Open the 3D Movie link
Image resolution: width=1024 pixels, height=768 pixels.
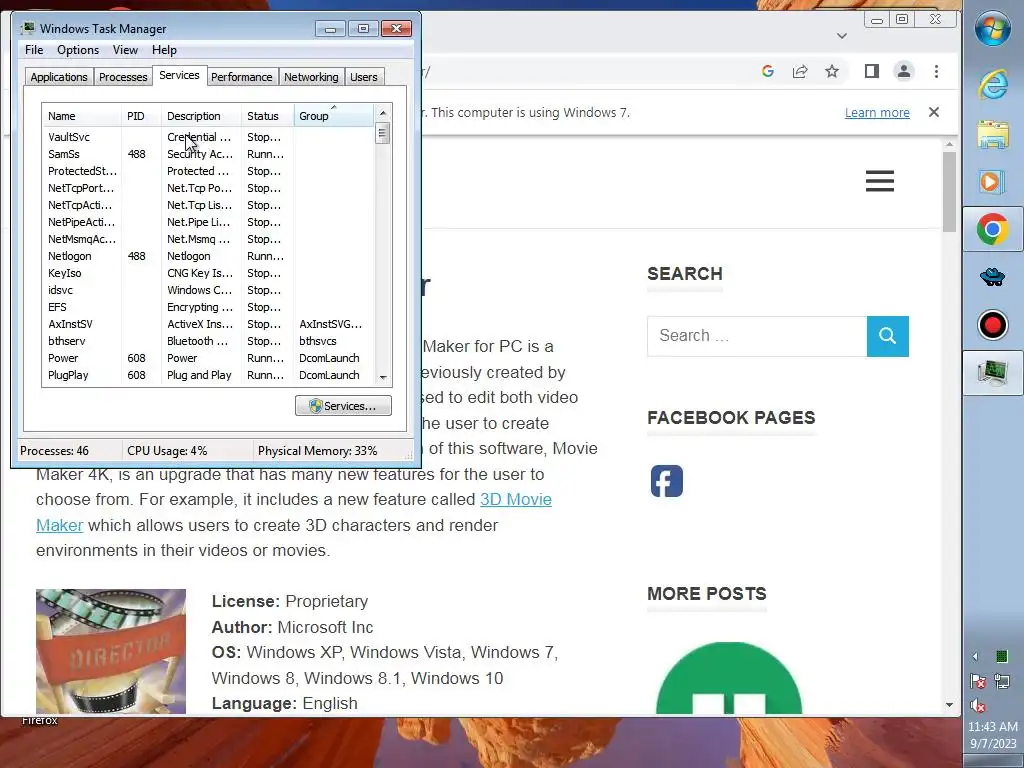tap(516, 500)
